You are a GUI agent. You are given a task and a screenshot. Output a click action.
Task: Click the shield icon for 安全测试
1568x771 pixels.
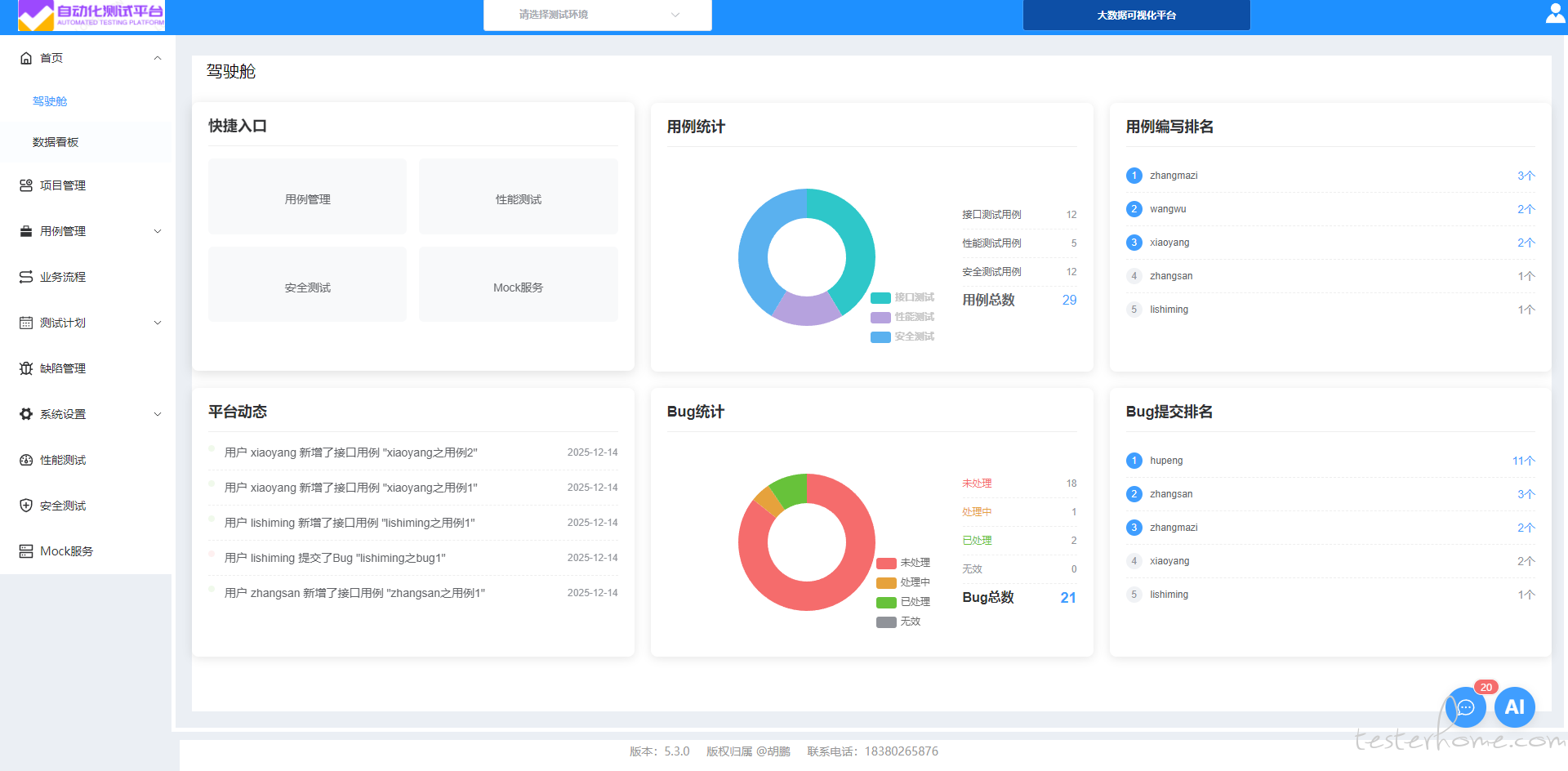coord(26,506)
